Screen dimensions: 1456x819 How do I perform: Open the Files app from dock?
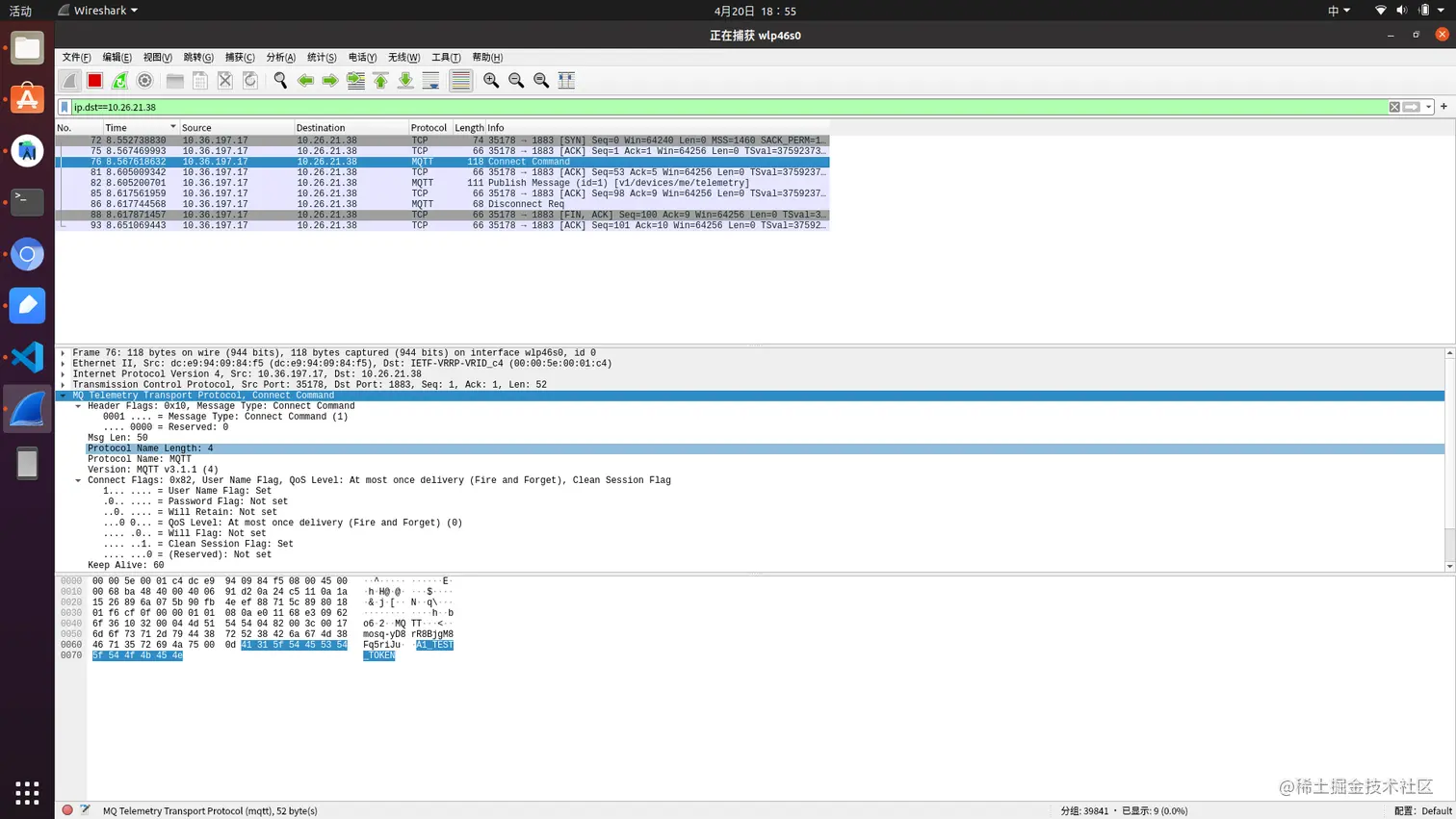pyautogui.click(x=27, y=48)
